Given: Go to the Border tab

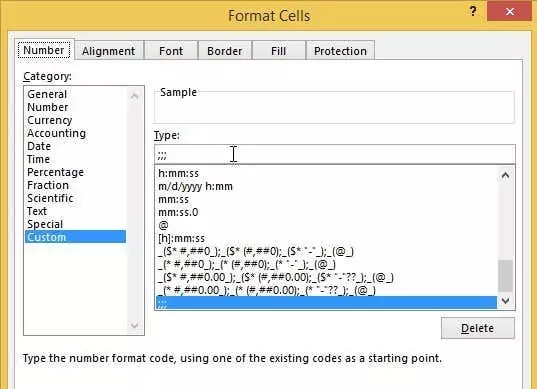Looking at the screenshot, I should tap(225, 51).
